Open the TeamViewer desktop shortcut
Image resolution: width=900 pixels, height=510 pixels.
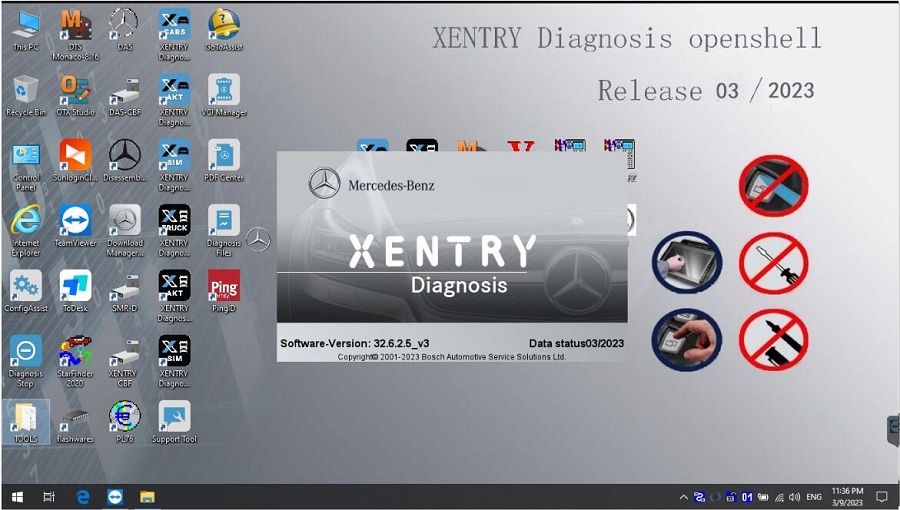click(x=75, y=227)
